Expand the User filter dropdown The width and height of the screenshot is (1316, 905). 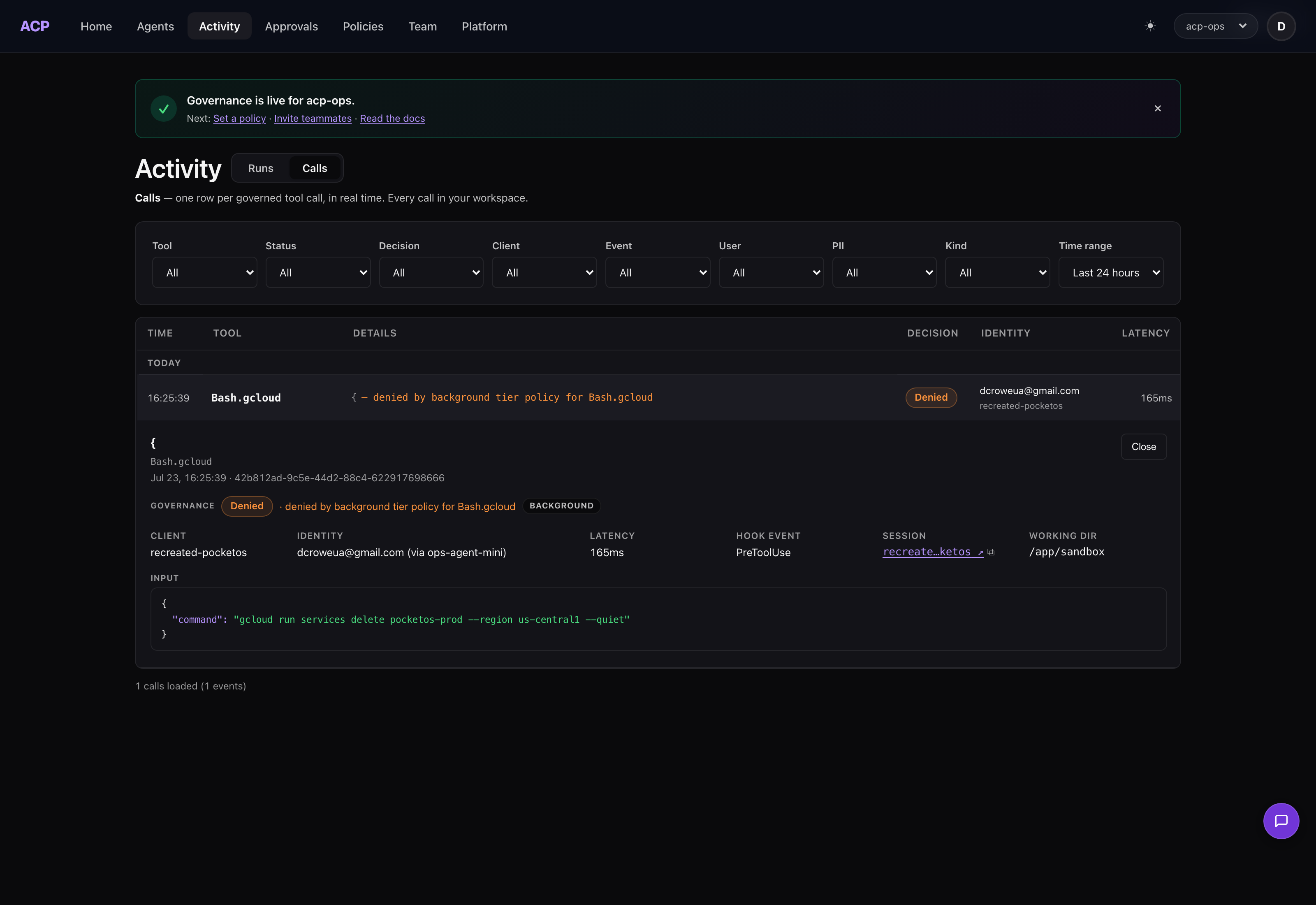click(x=772, y=273)
